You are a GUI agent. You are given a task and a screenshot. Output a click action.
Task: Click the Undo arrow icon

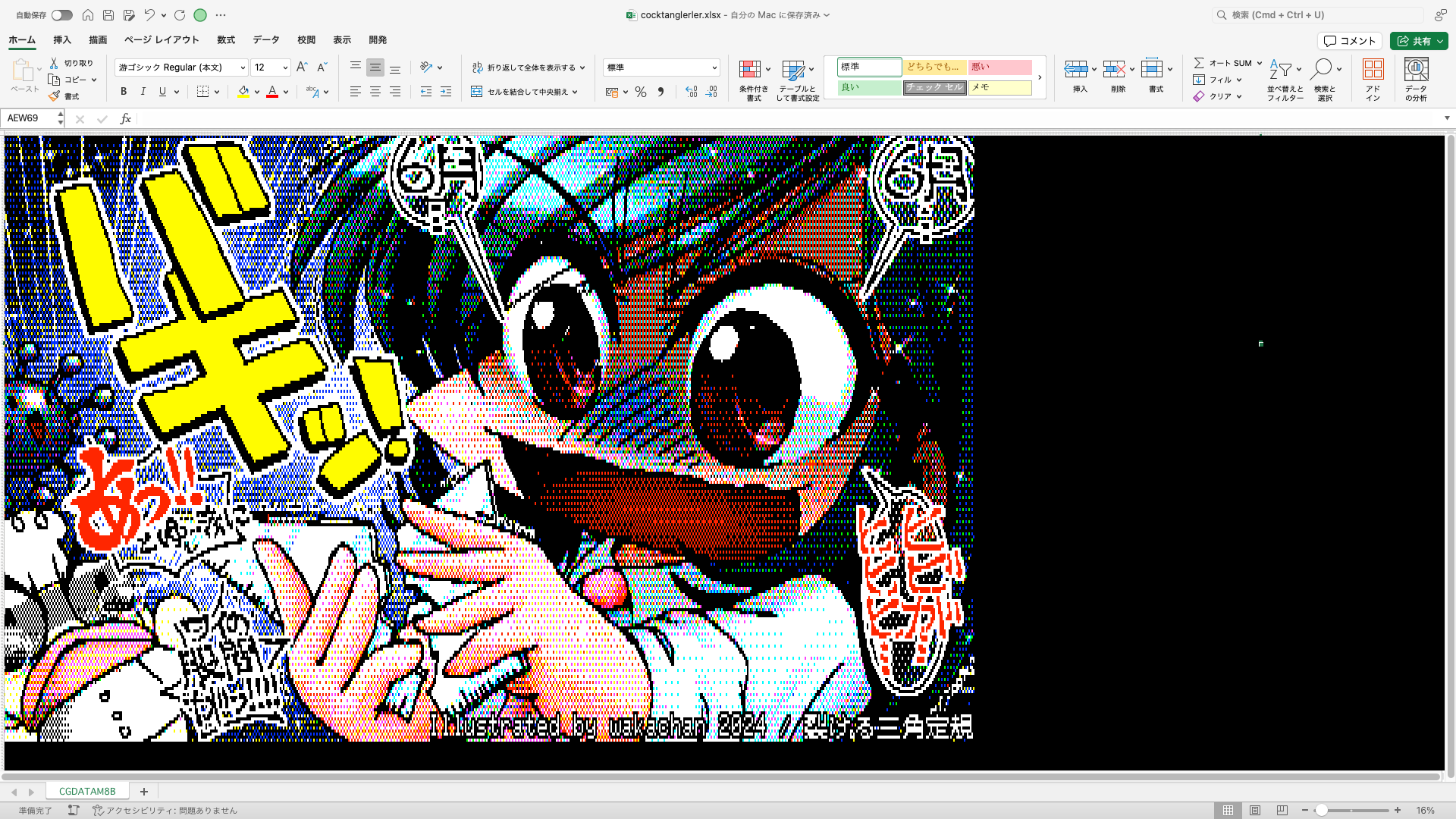(x=149, y=15)
